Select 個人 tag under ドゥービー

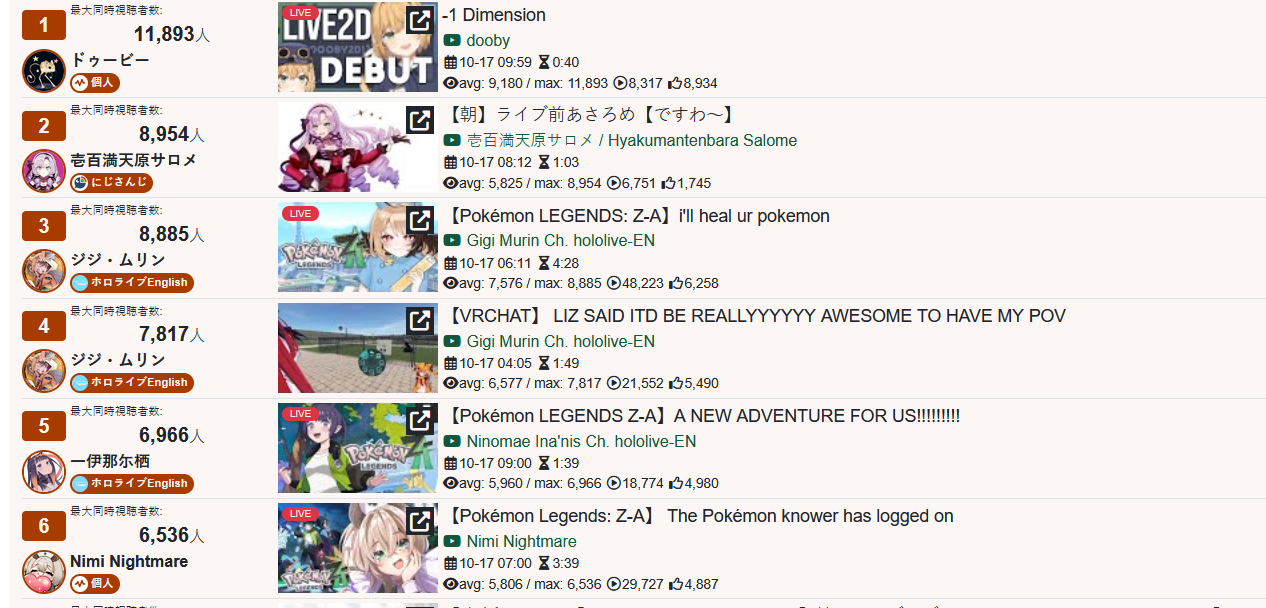[x=95, y=82]
